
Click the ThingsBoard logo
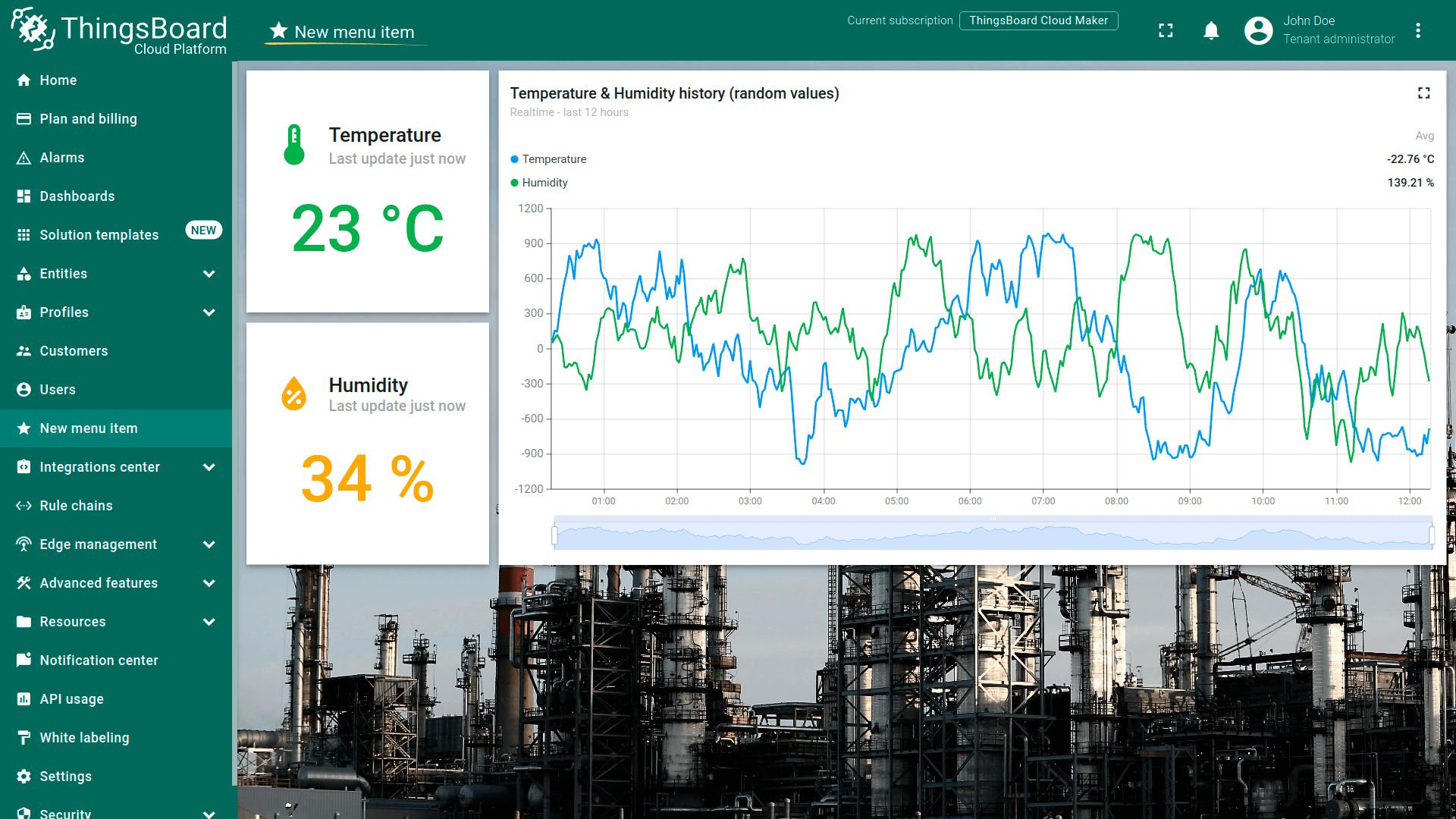(119, 30)
